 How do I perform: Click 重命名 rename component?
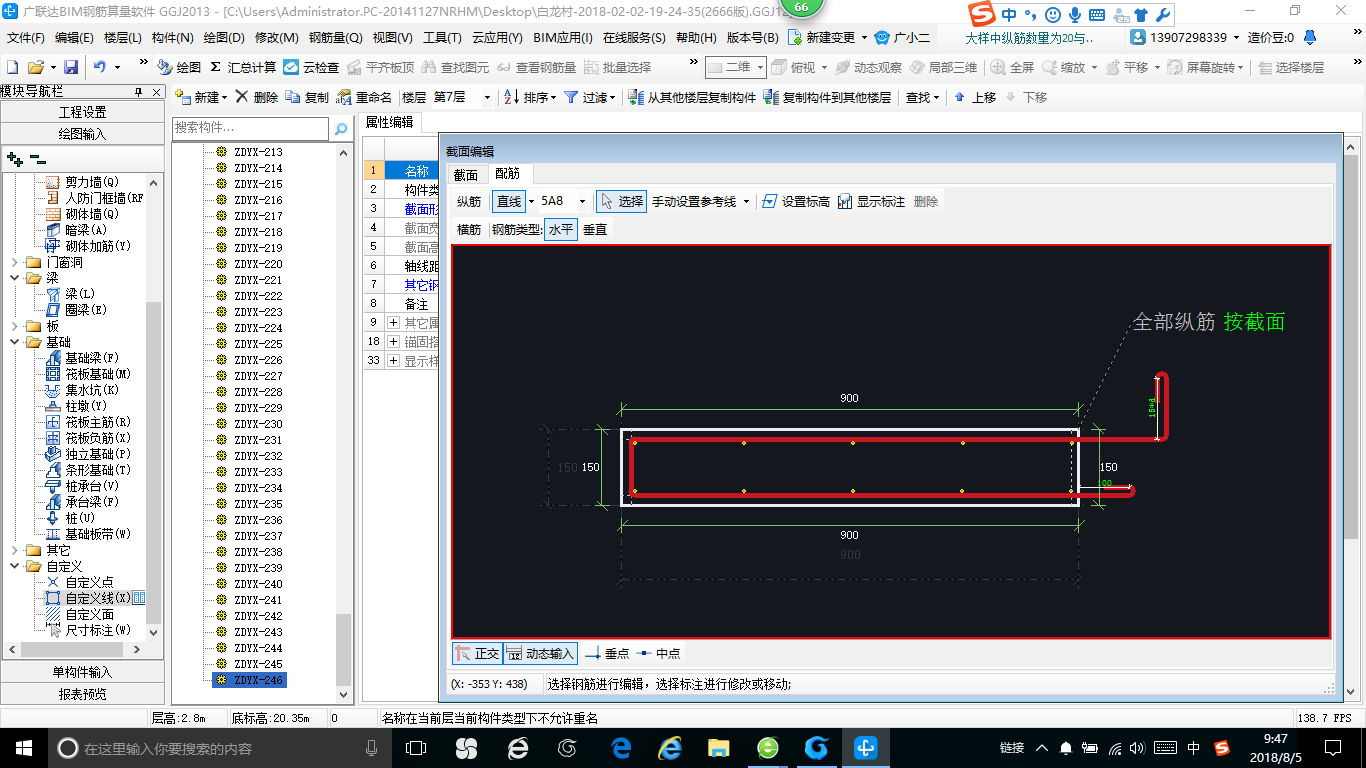pyautogui.click(x=365, y=97)
